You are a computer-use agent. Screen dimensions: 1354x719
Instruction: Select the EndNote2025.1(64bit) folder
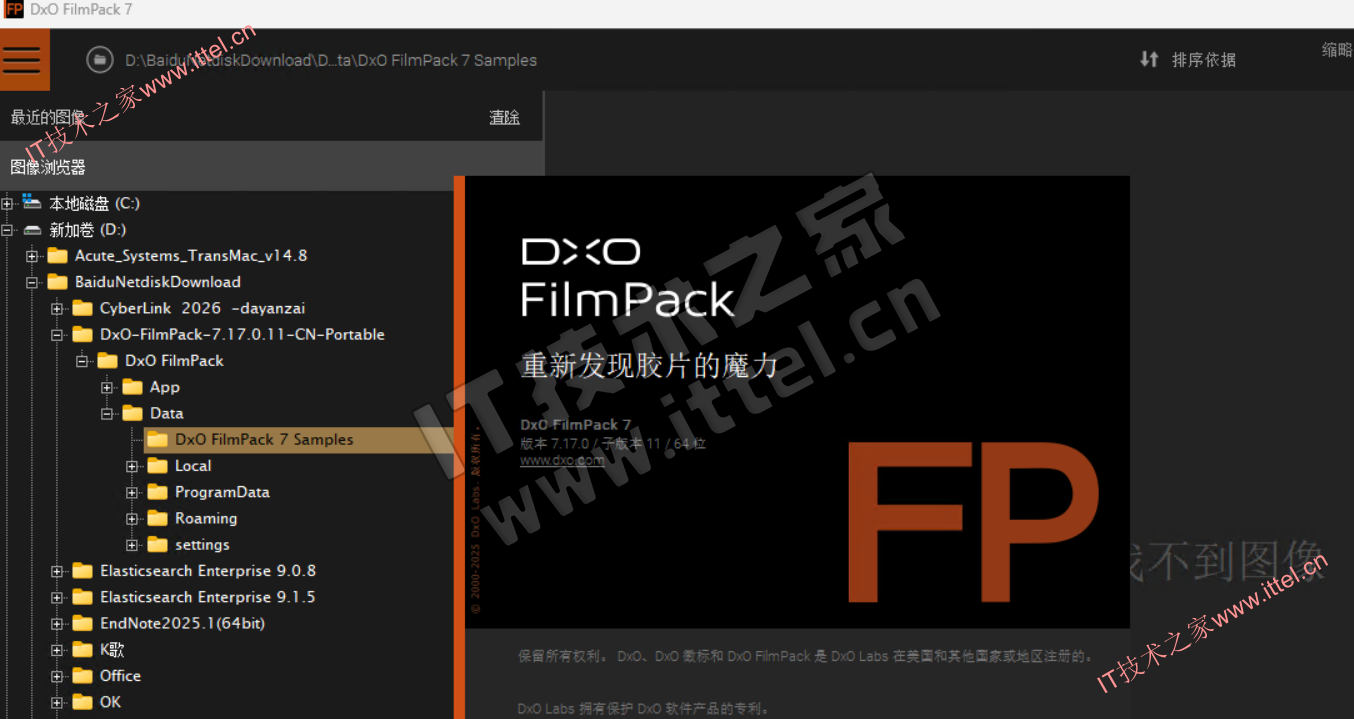click(x=182, y=623)
